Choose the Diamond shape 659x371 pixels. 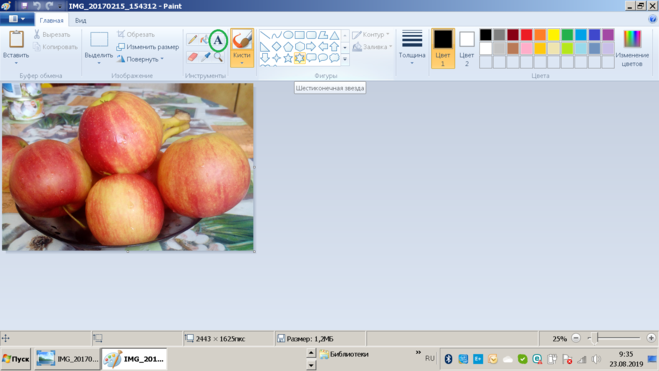point(277,47)
